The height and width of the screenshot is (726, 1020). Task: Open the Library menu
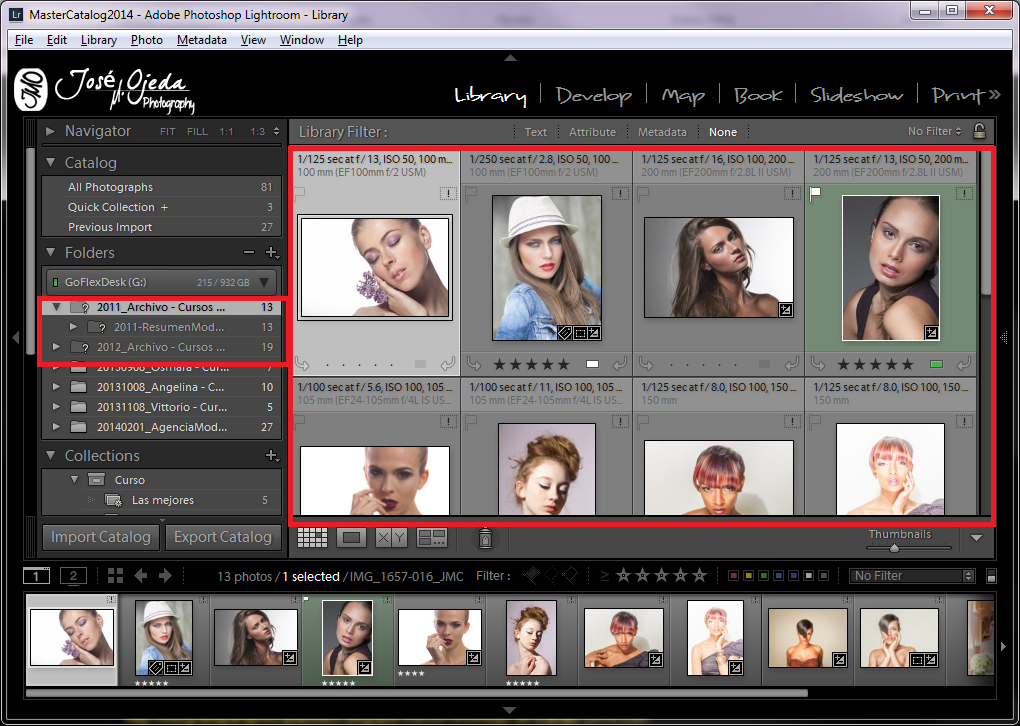99,40
